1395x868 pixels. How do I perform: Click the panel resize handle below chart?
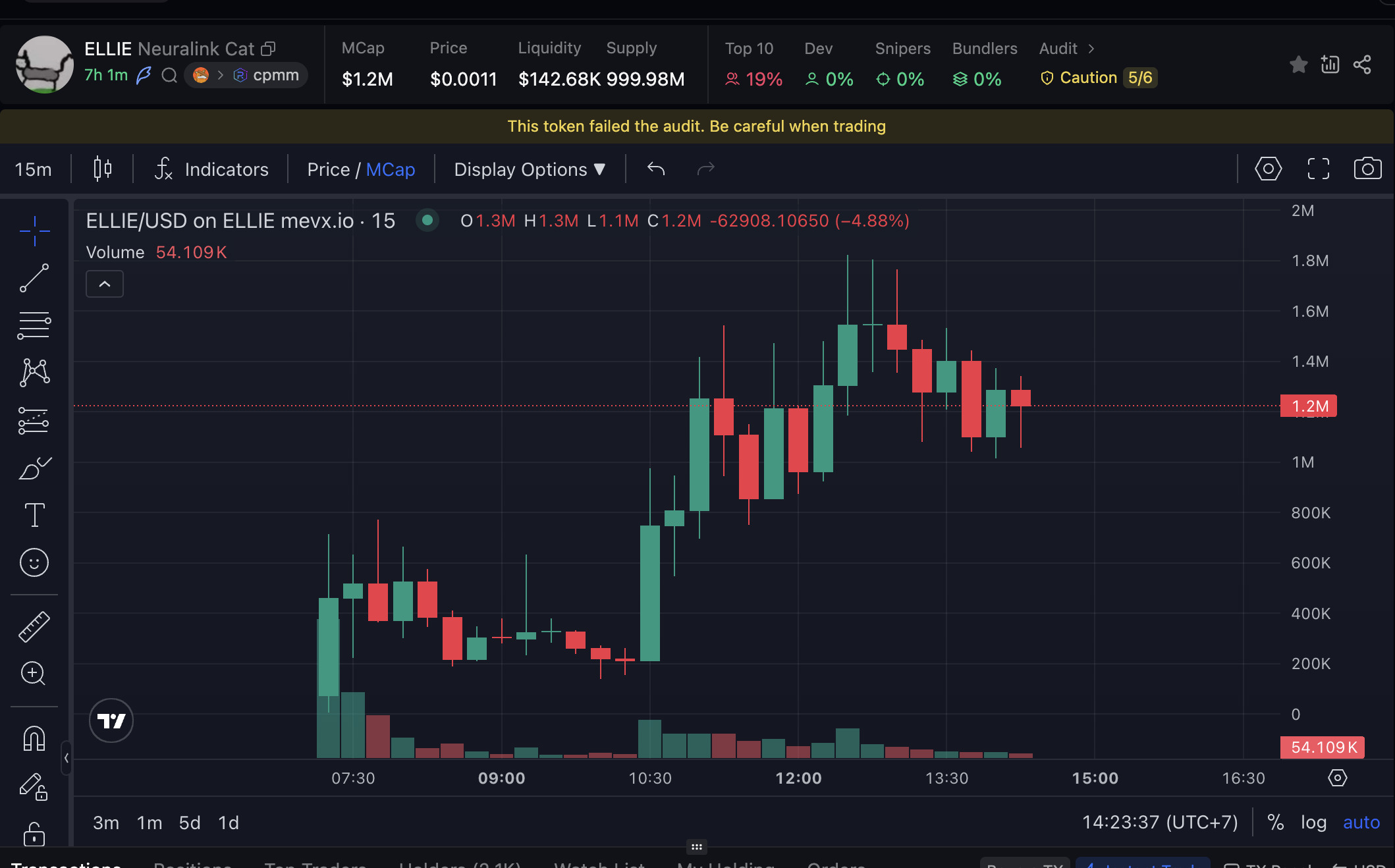click(x=697, y=847)
